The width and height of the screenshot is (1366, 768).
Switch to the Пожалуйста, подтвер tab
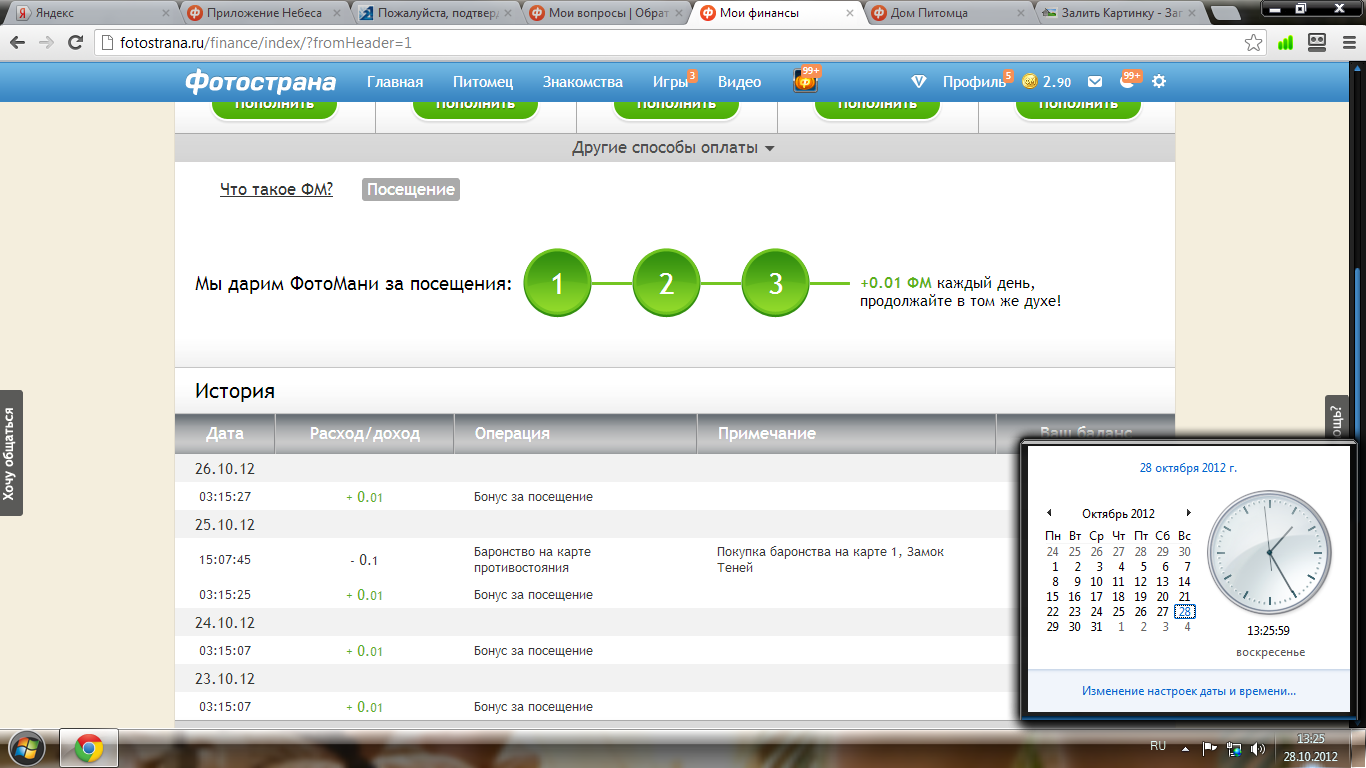tap(434, 13)
